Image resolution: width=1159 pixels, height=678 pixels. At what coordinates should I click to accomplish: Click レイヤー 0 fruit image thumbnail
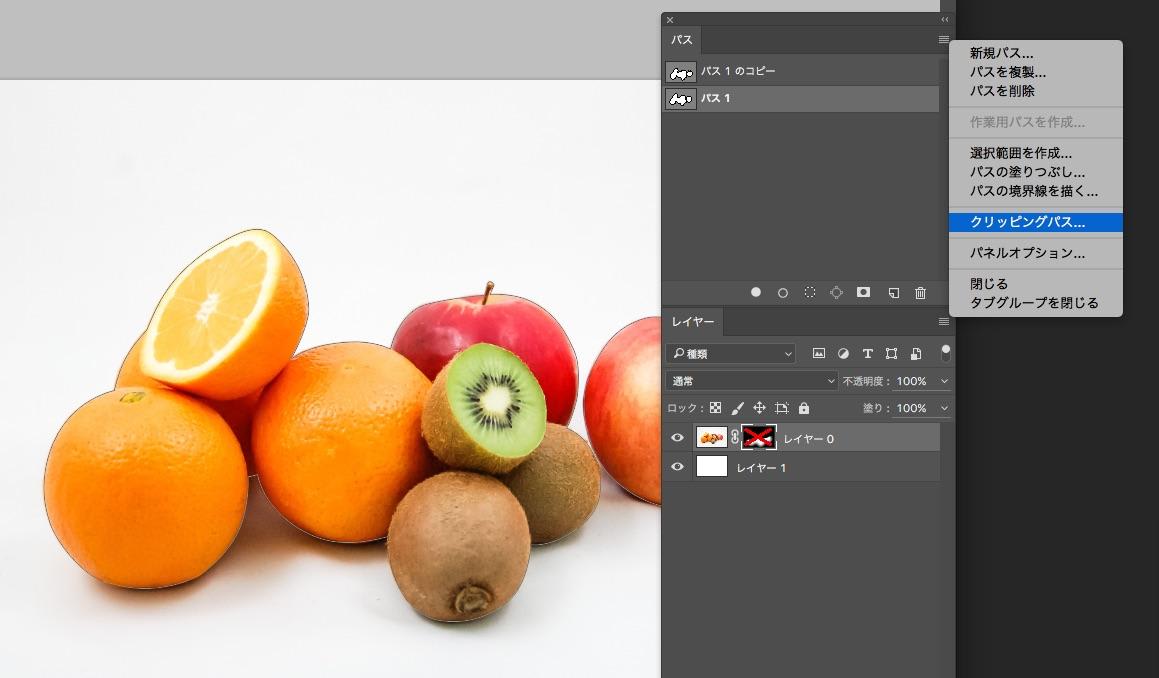[x=712, y=438]
